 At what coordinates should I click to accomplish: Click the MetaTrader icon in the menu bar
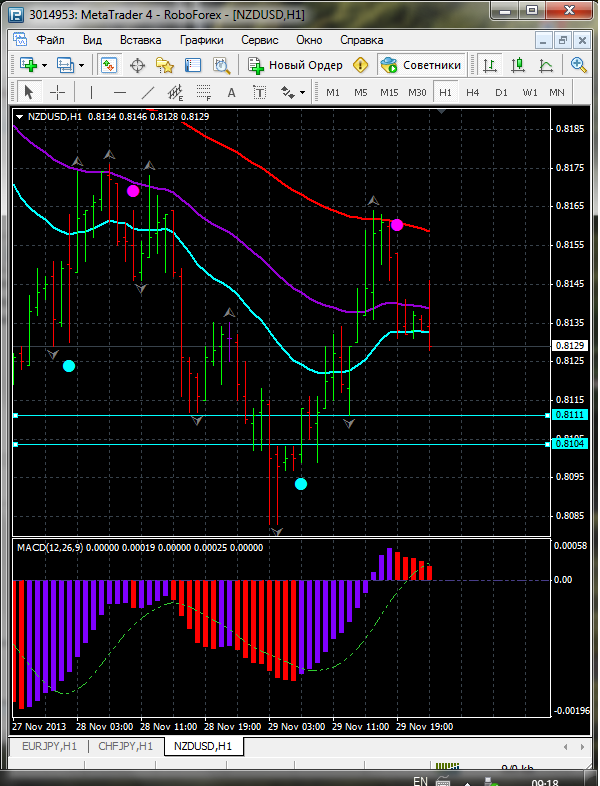tap(20, 40)
